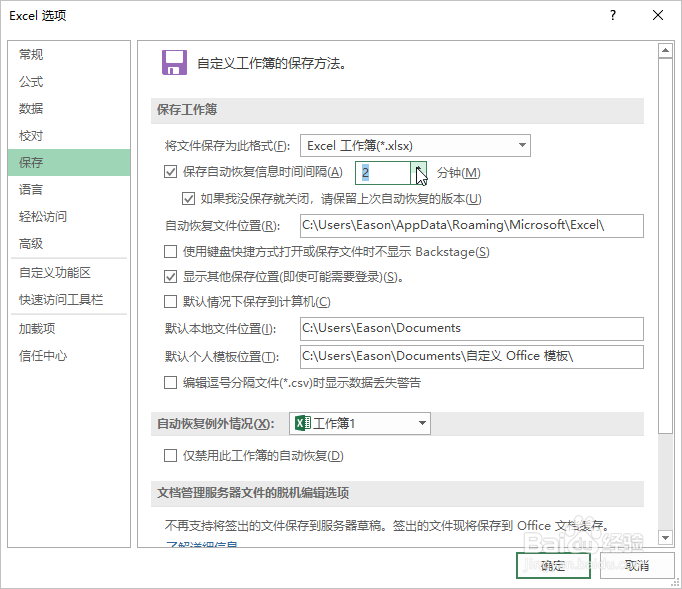Click the 默认本地文件位置 path field
This screenshot has height=589, width=682.
click(x=472, y=328)
